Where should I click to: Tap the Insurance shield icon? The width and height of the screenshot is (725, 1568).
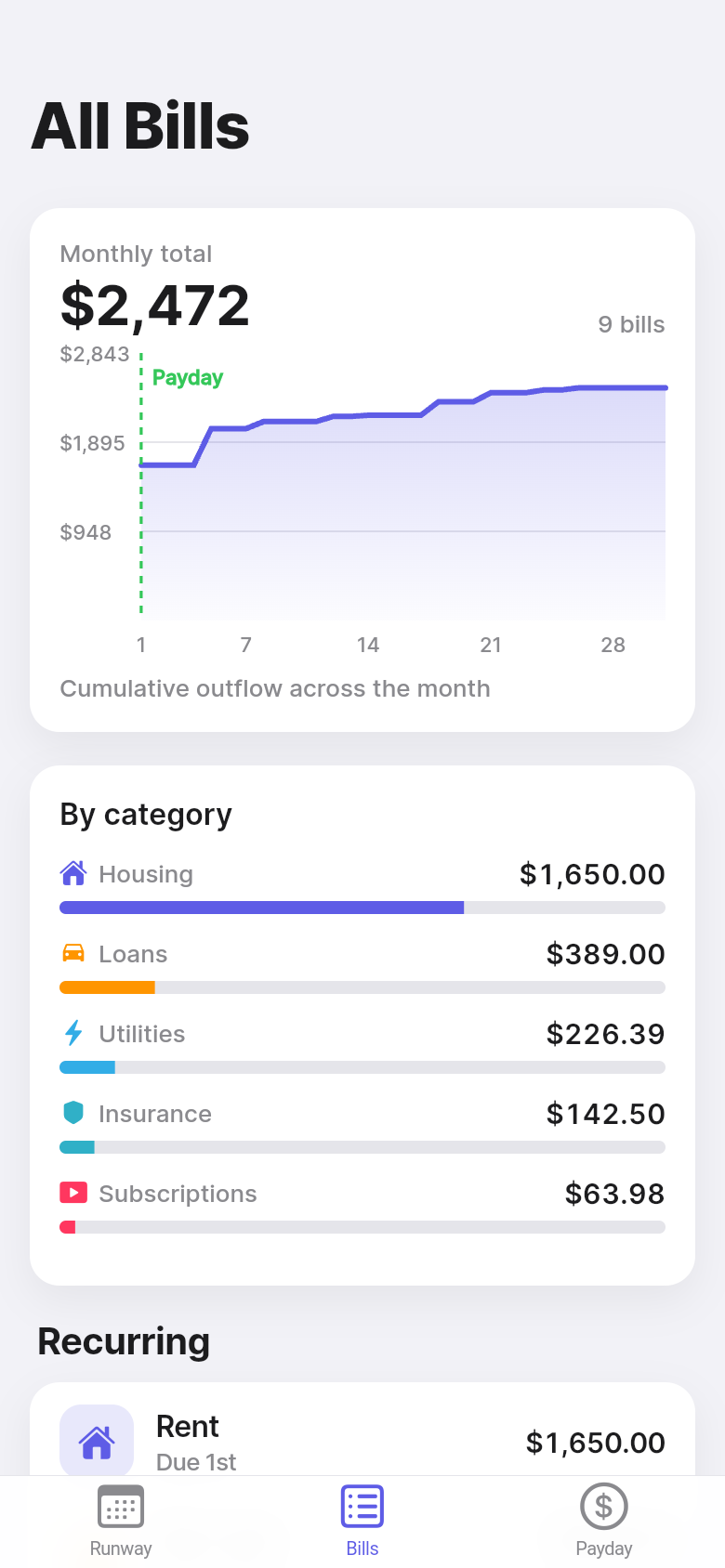pos(73,1113)
